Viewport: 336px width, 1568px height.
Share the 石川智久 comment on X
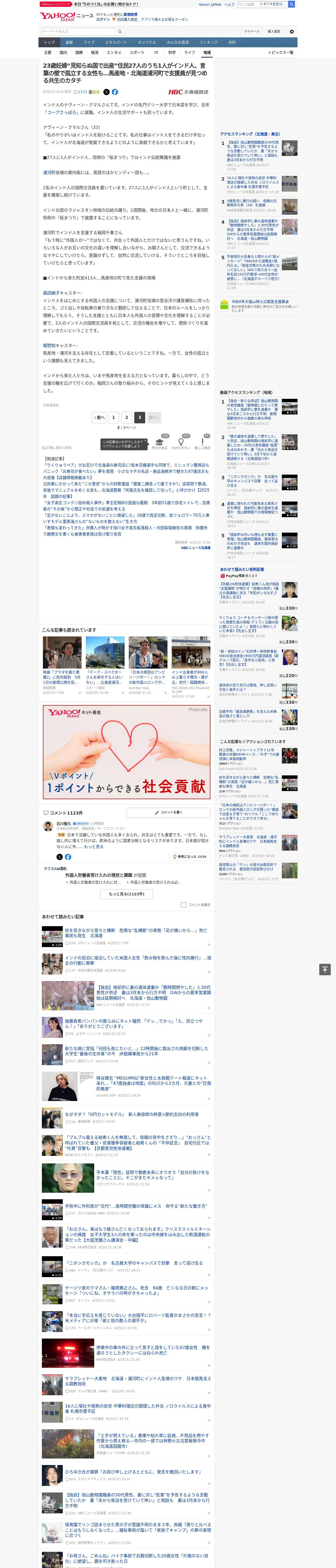coord(60,857)
